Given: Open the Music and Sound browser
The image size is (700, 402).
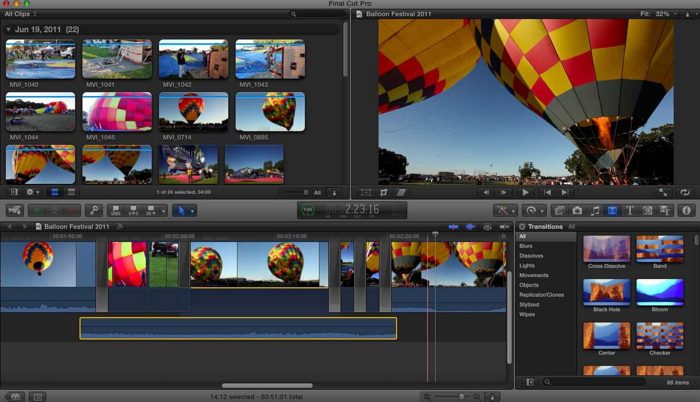Looking at the screenshot, I should point(595,210).
